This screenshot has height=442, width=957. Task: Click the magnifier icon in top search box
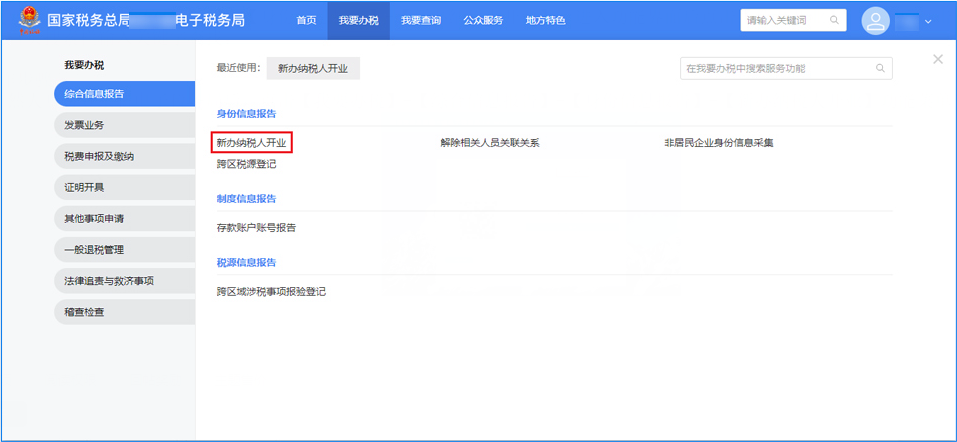[x=834, y=20]
